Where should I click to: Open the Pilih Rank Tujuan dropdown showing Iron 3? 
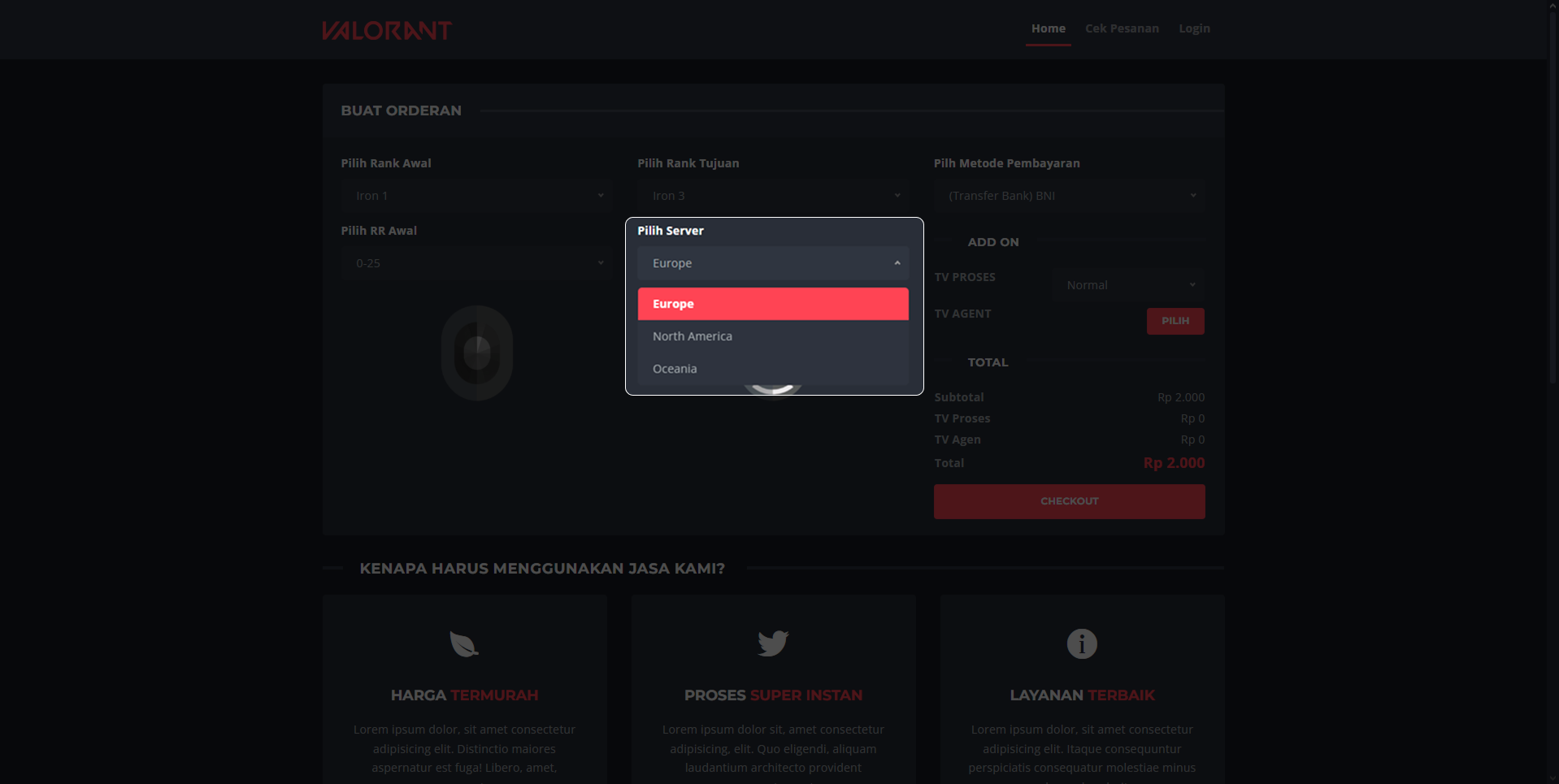pos(773,196)
